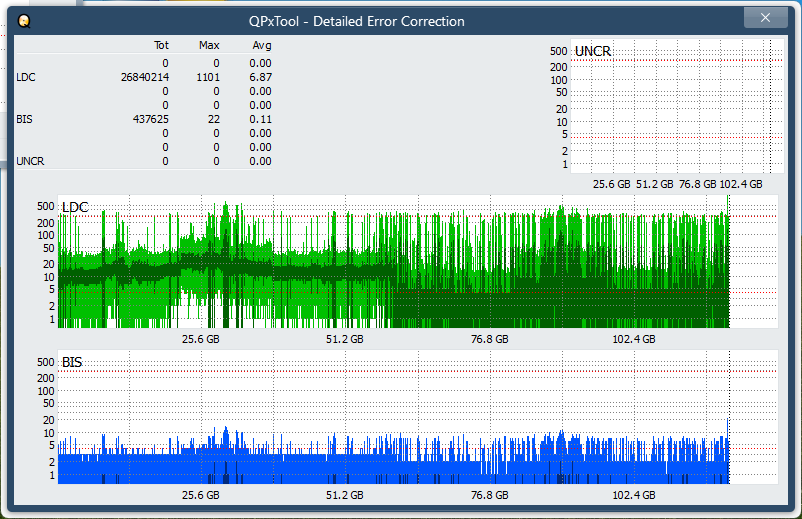Click the UNCR chart plot area
This screenshot has height=519, width=802.
677,106
